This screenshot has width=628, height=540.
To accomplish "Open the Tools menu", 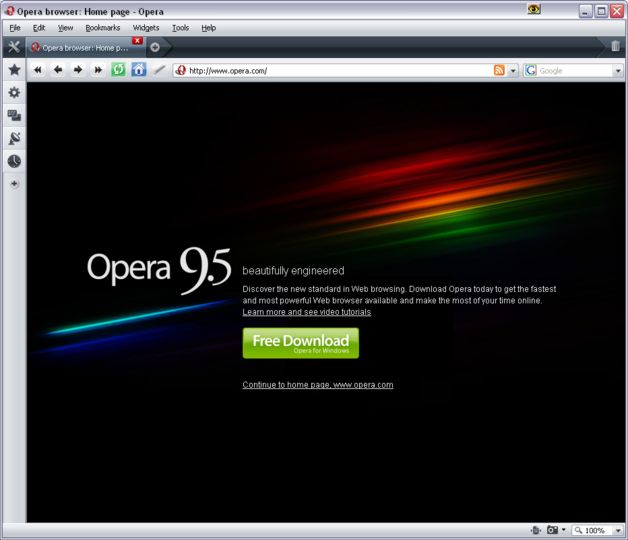I will 180,28.
